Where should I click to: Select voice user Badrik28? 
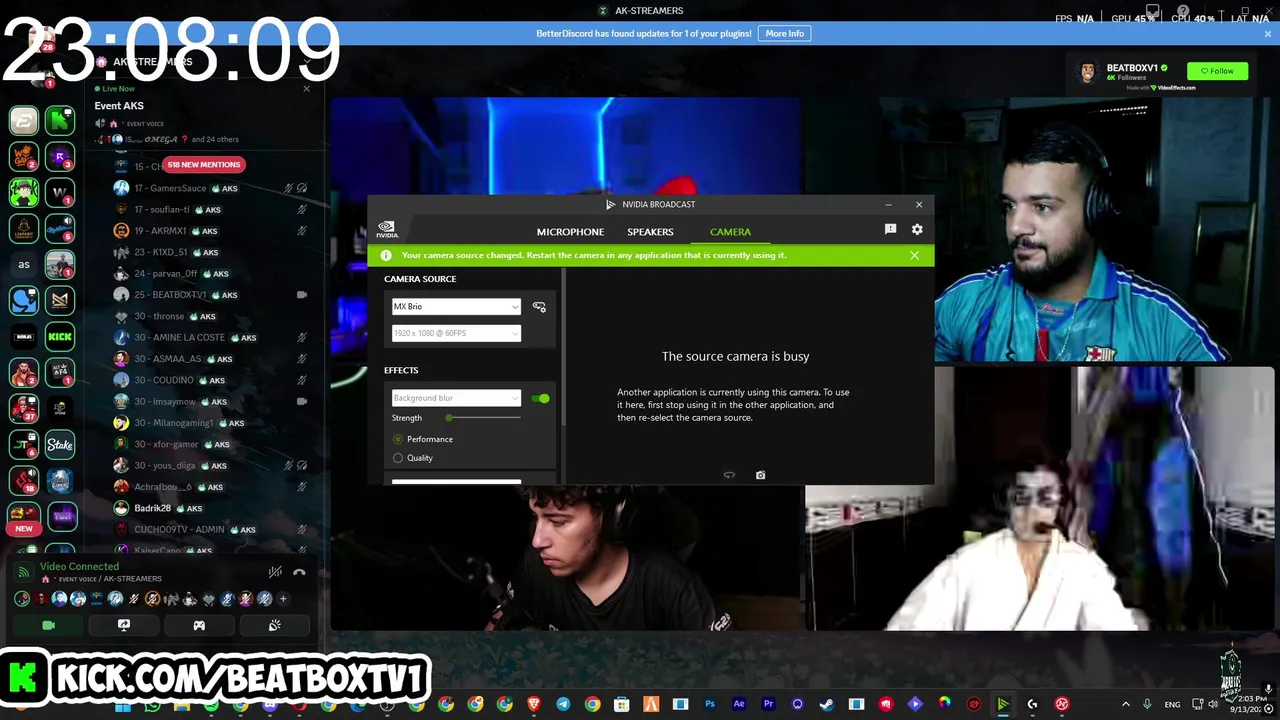[208, 508]
